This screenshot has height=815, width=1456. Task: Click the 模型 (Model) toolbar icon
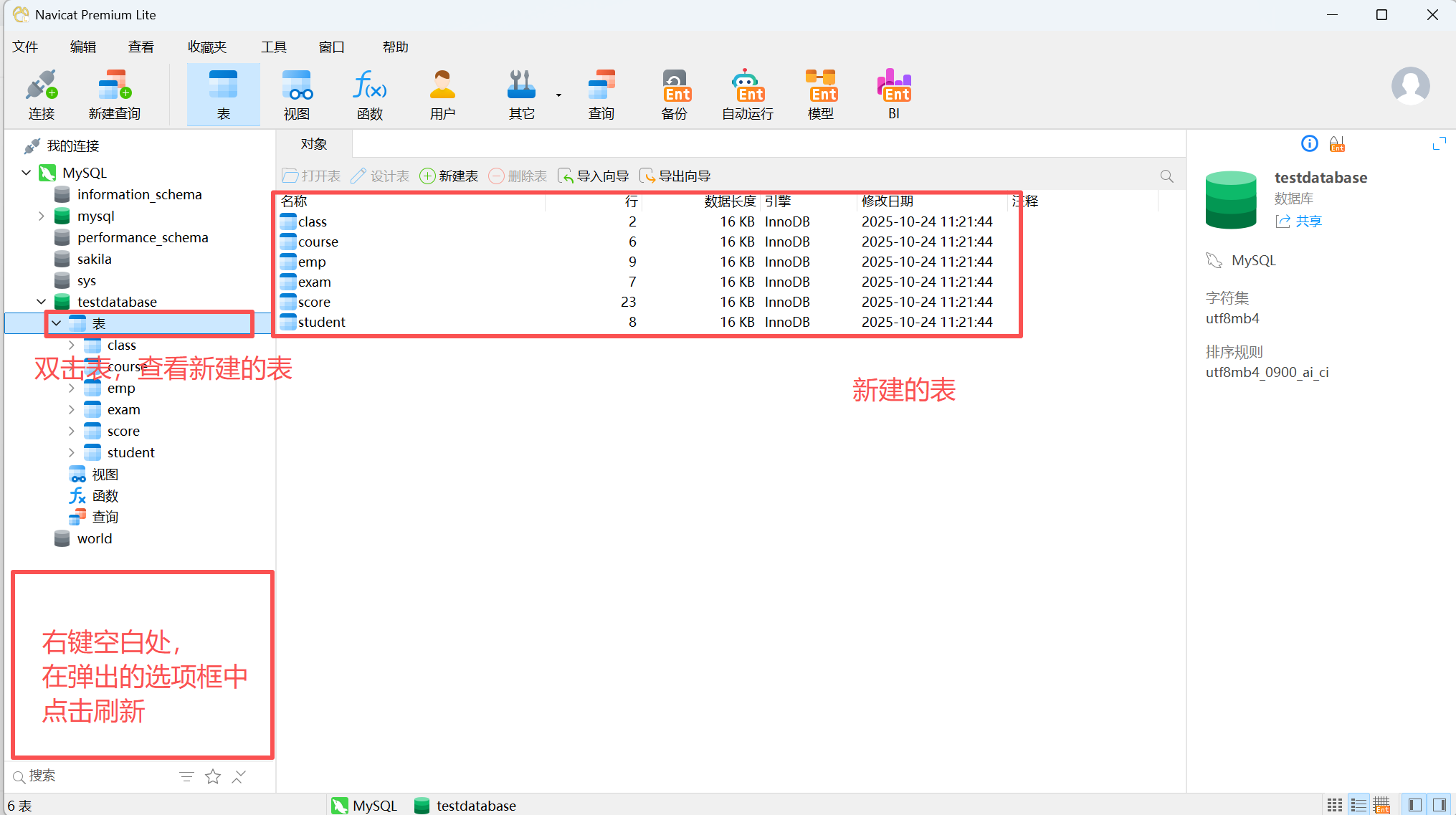pos(820,94)
